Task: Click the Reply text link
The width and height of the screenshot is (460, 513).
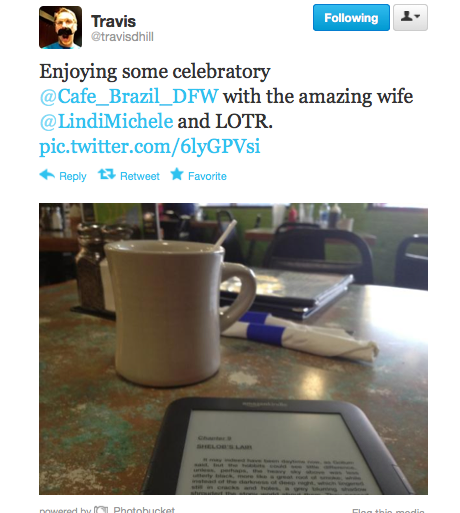Action: coord(73,176)
